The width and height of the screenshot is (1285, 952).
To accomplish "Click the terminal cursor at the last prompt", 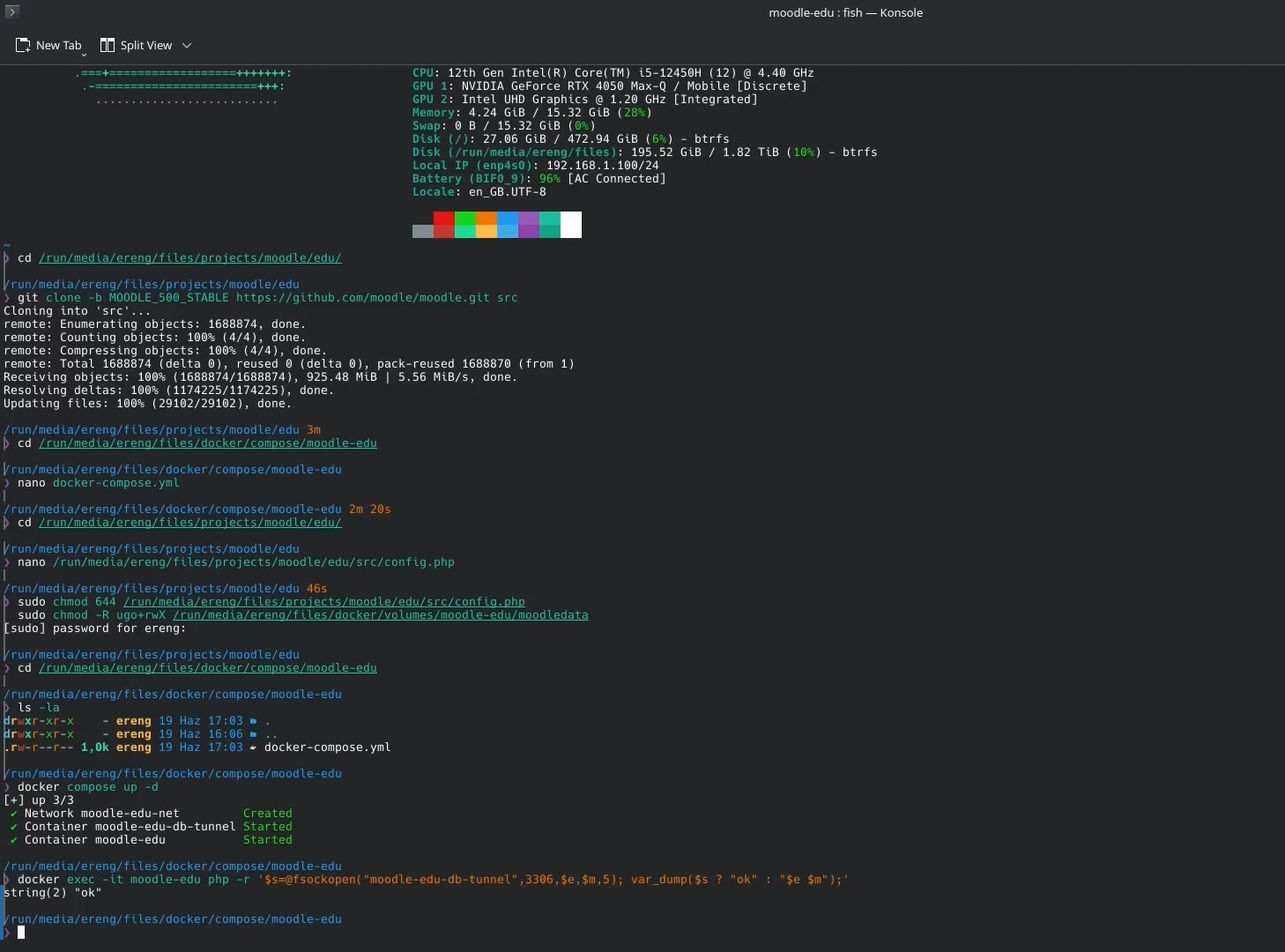I will (21, 933).
